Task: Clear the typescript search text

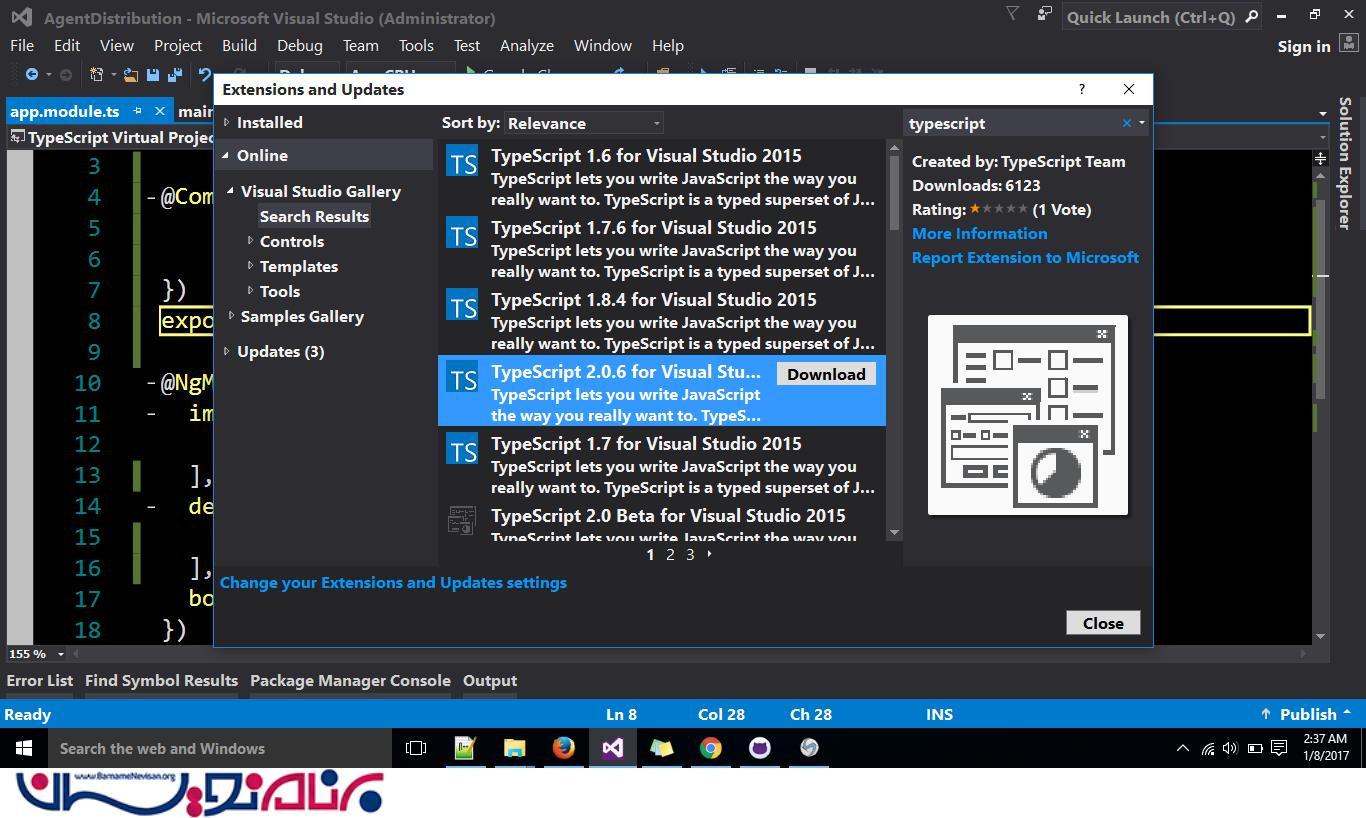Action: [1127, 123]
